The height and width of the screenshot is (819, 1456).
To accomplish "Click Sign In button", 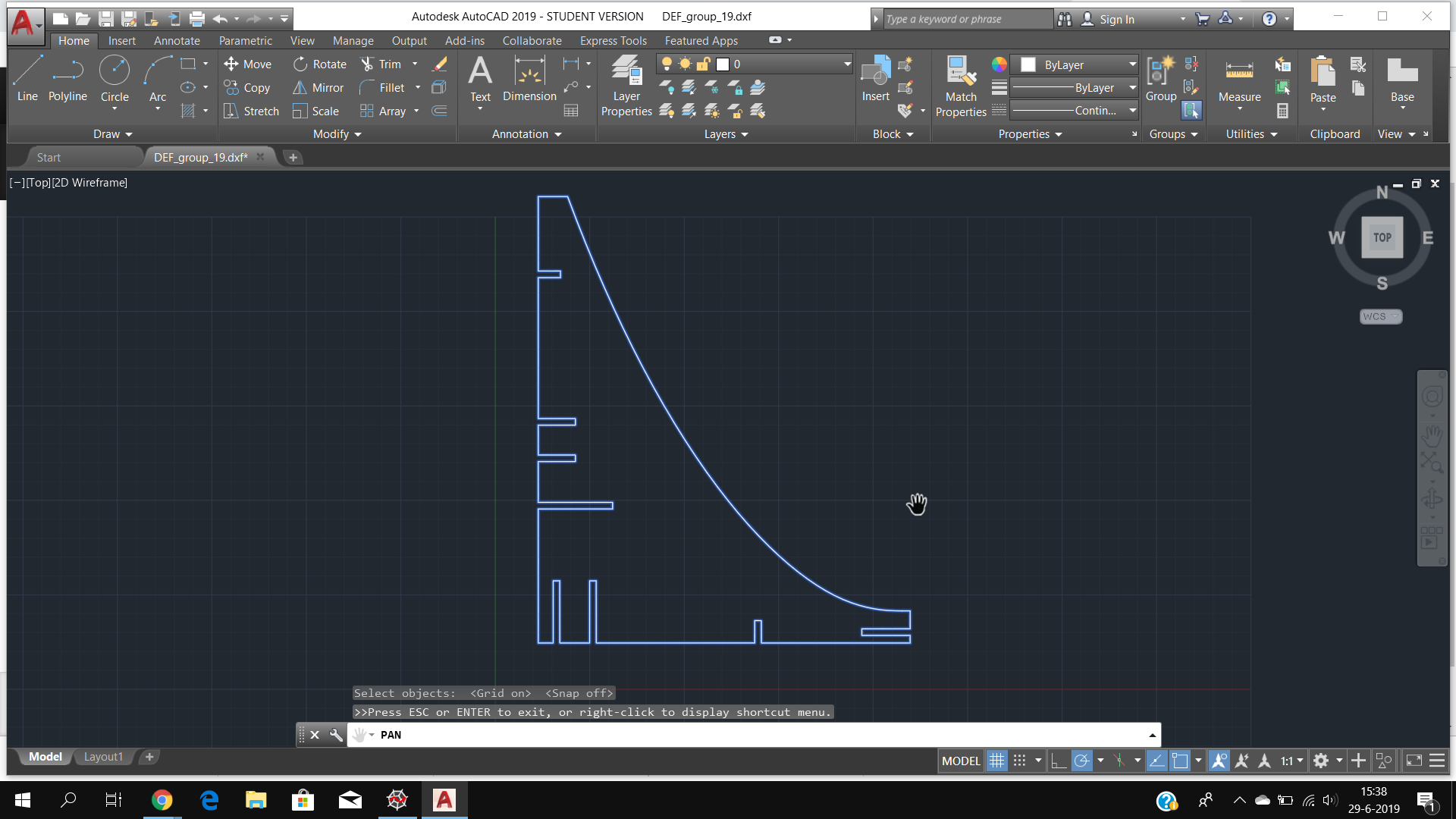I will coord(1109,19).
